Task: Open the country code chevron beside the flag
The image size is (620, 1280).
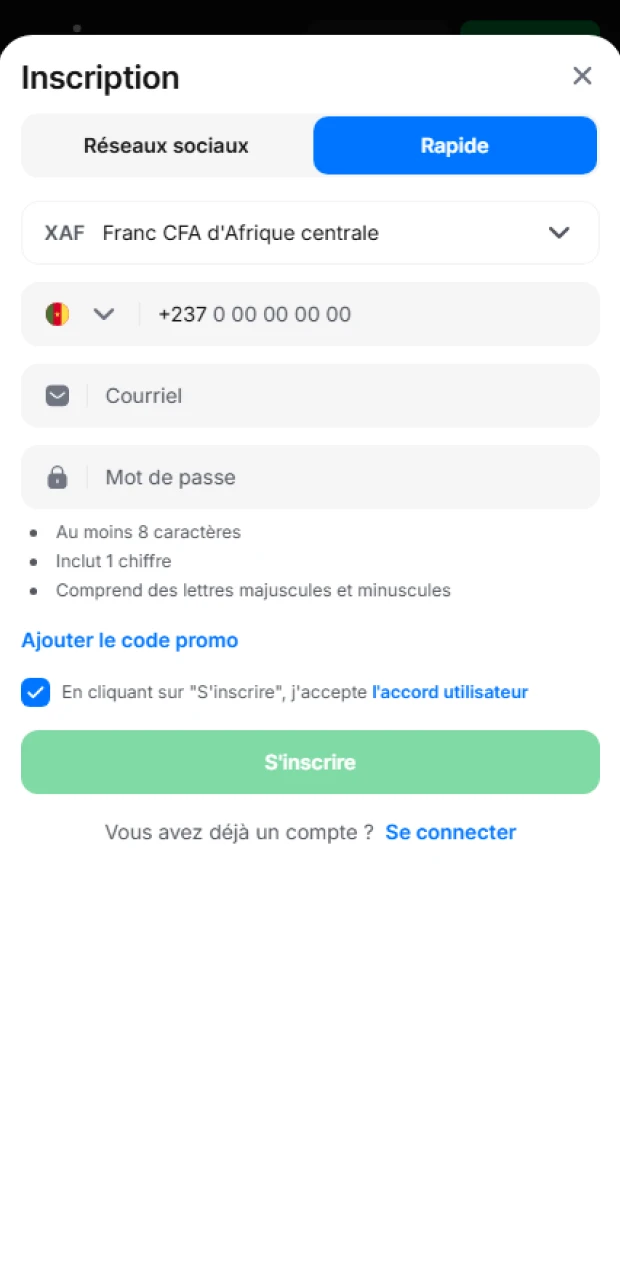Action: 104,314
